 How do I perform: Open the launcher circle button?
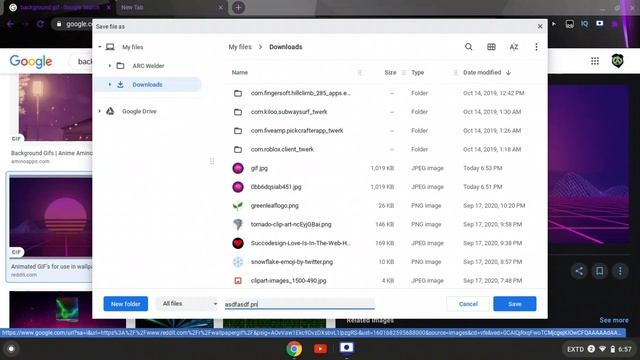[x=11, y=349]
